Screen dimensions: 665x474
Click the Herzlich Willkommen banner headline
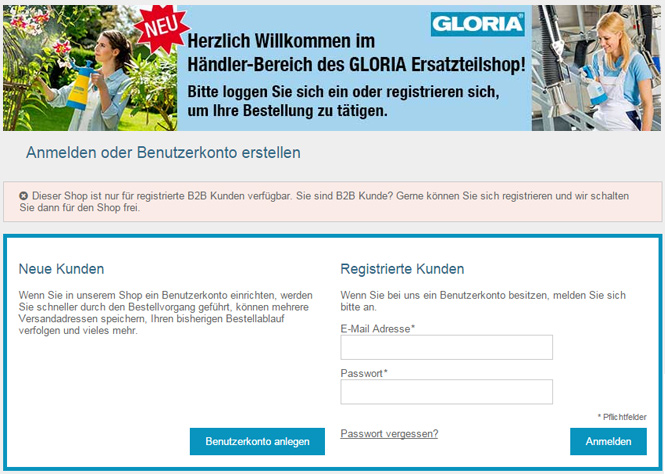point(356,53)
